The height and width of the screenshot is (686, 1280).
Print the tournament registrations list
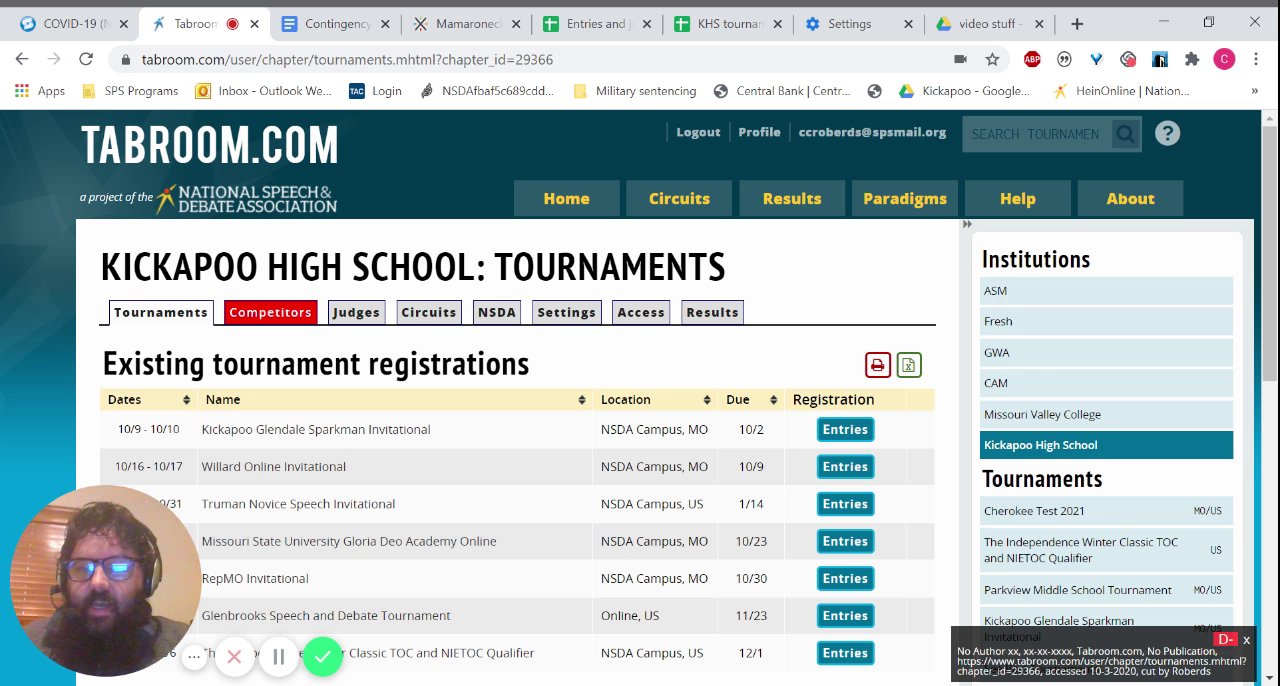[877, 365]
